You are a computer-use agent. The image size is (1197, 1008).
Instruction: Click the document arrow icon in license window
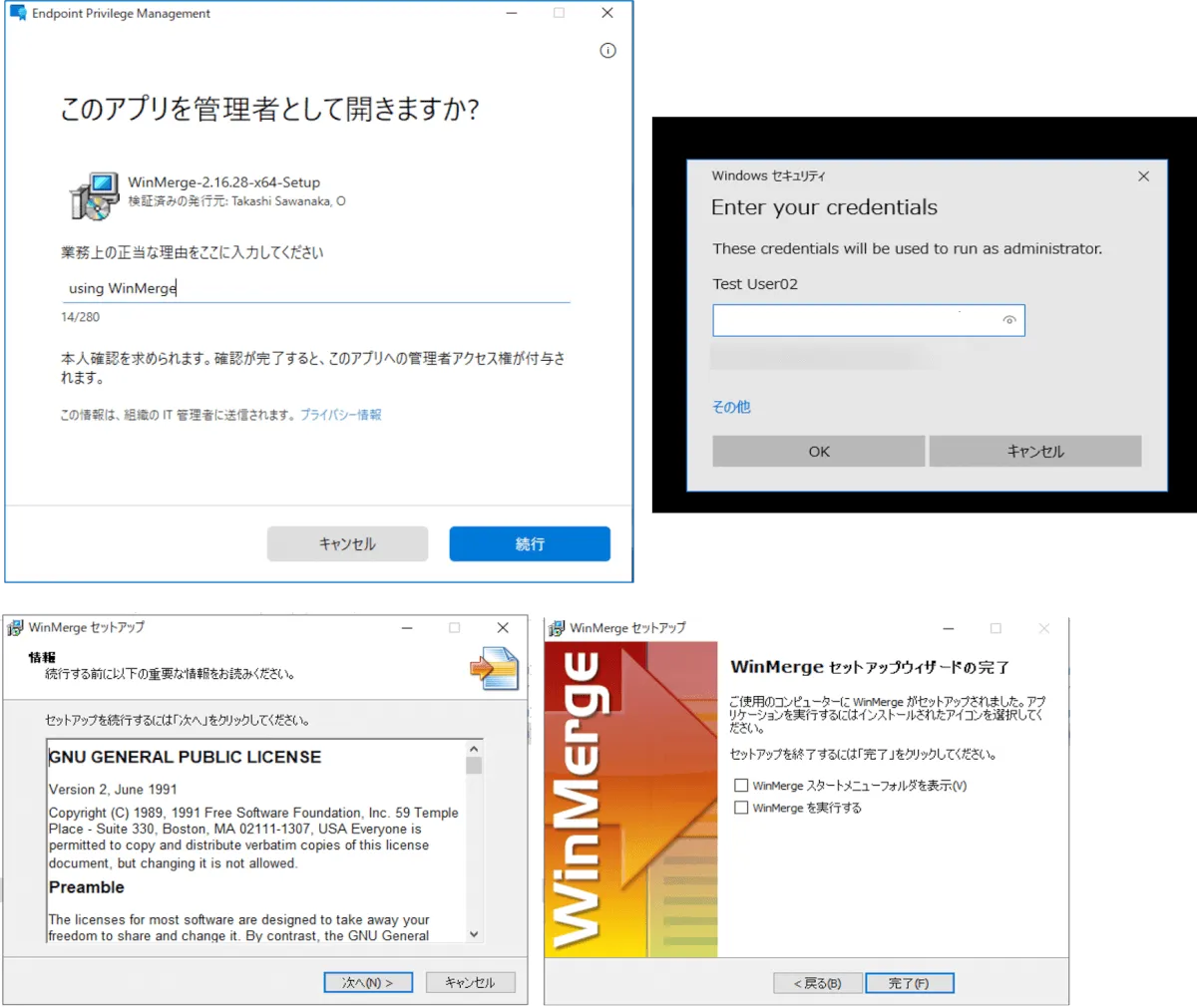point(495,669)
